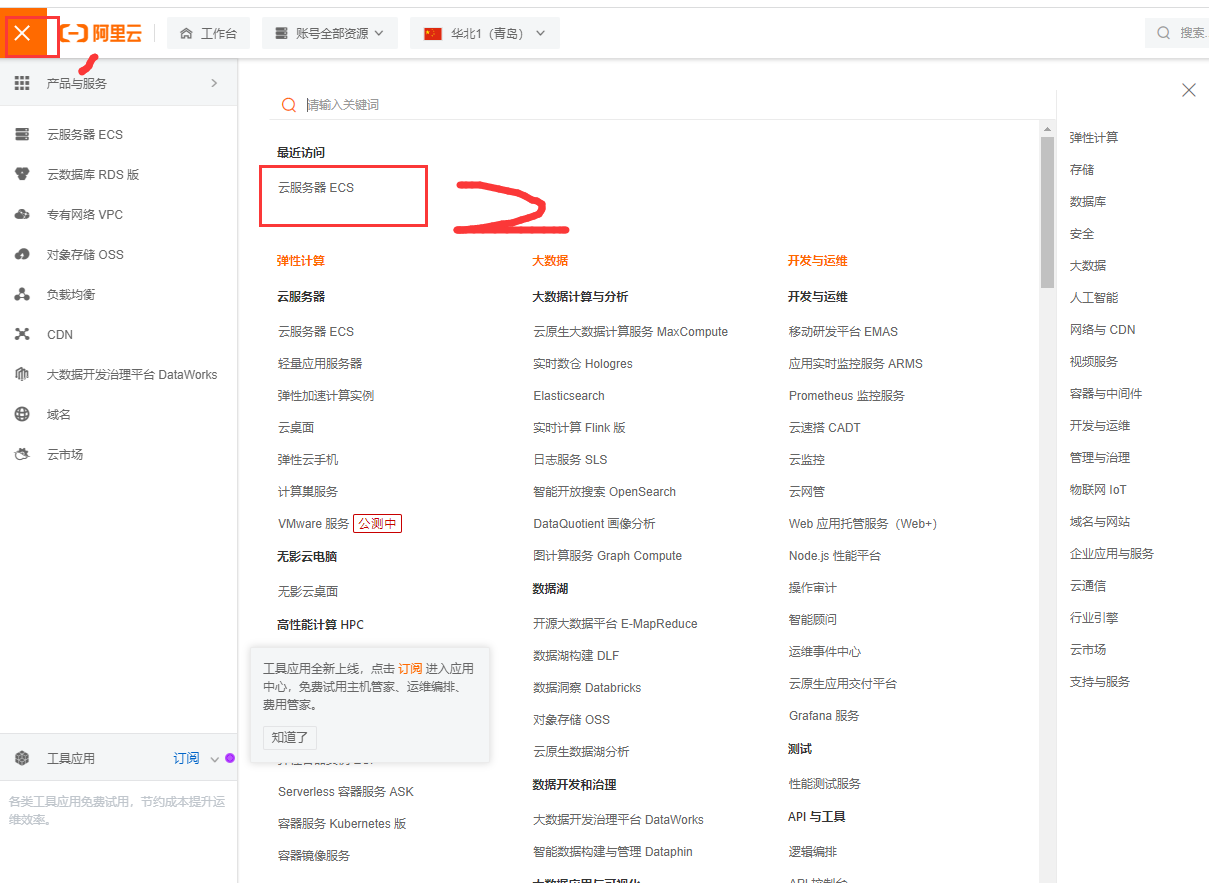Click the 负载均衡 sidebar icon

click(22, 294)
